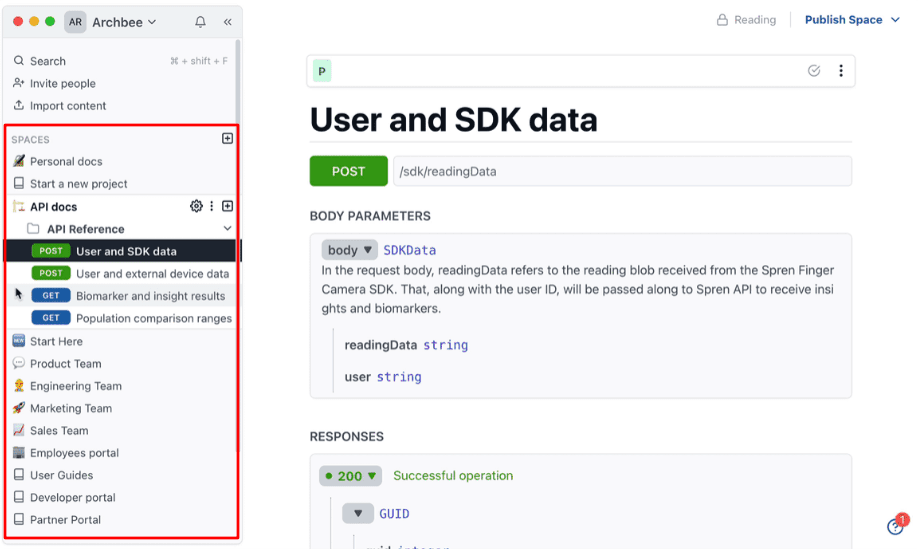Open API docs three-dot options menu
The width and height of the screenshot is (918, 549).
point(211,206)
